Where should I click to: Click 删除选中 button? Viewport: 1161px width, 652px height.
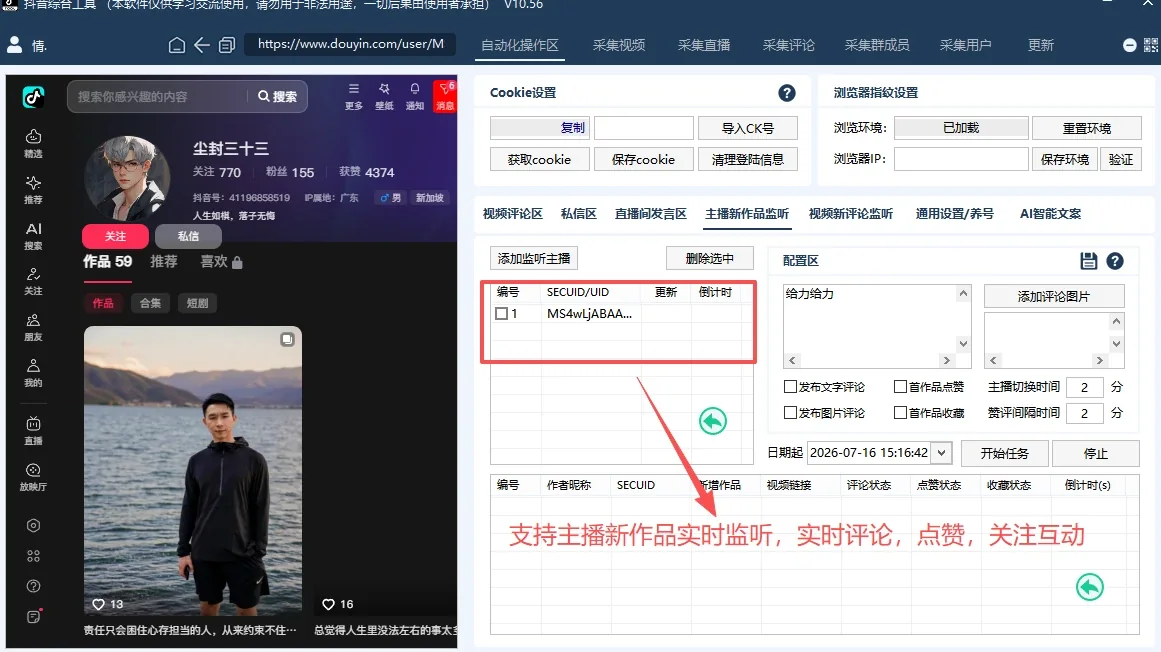709,258
